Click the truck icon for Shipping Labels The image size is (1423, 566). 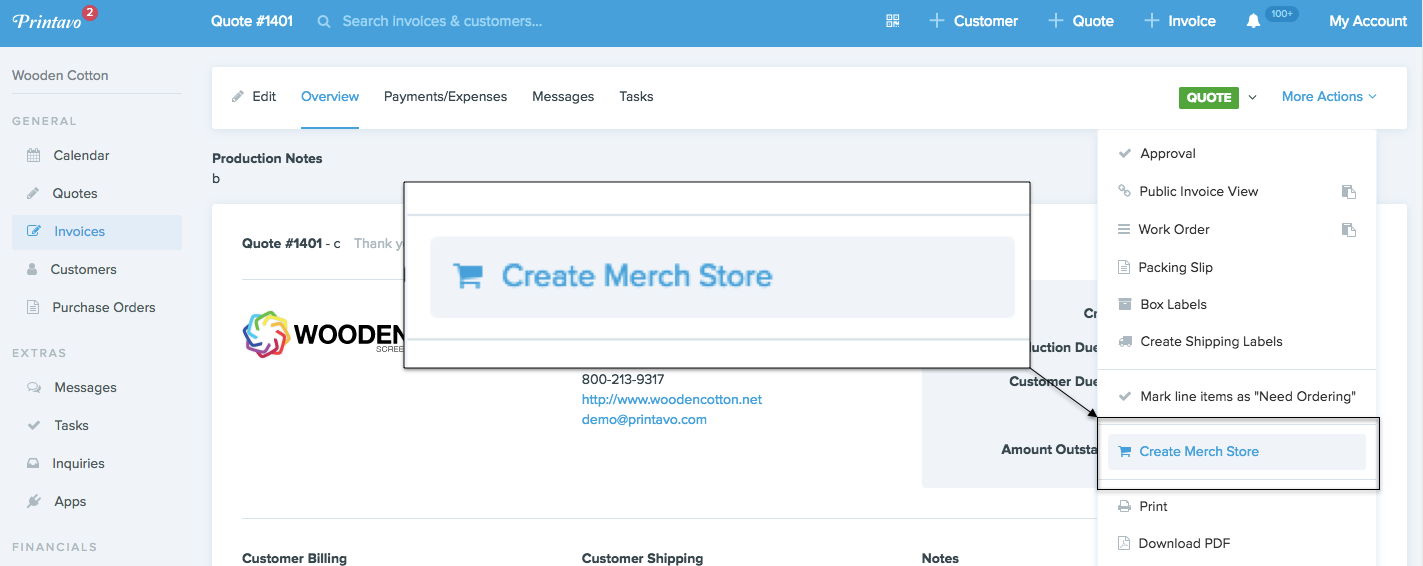[x=1124, y=341]
